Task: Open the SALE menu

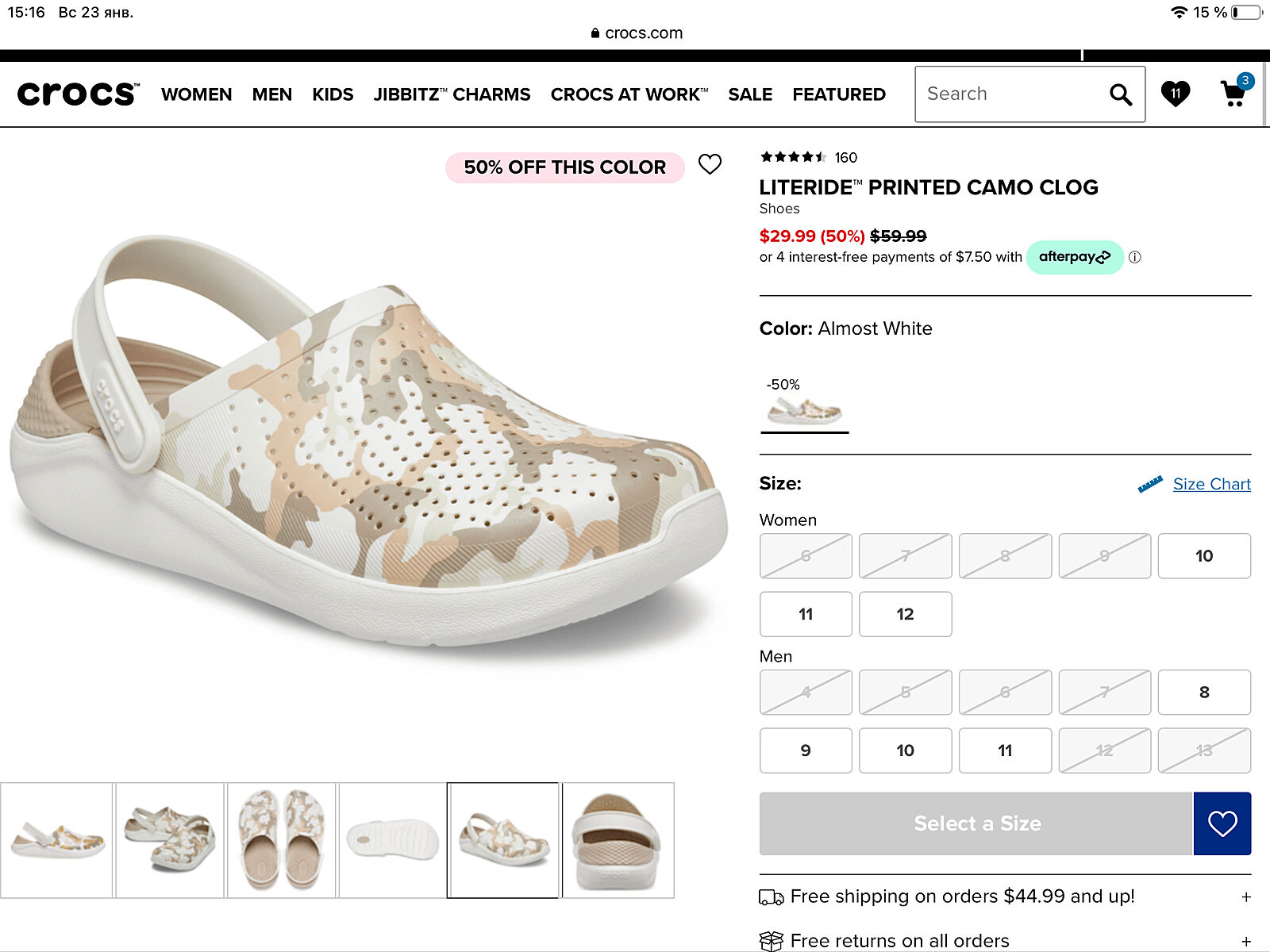Action: tap(750, 94)
